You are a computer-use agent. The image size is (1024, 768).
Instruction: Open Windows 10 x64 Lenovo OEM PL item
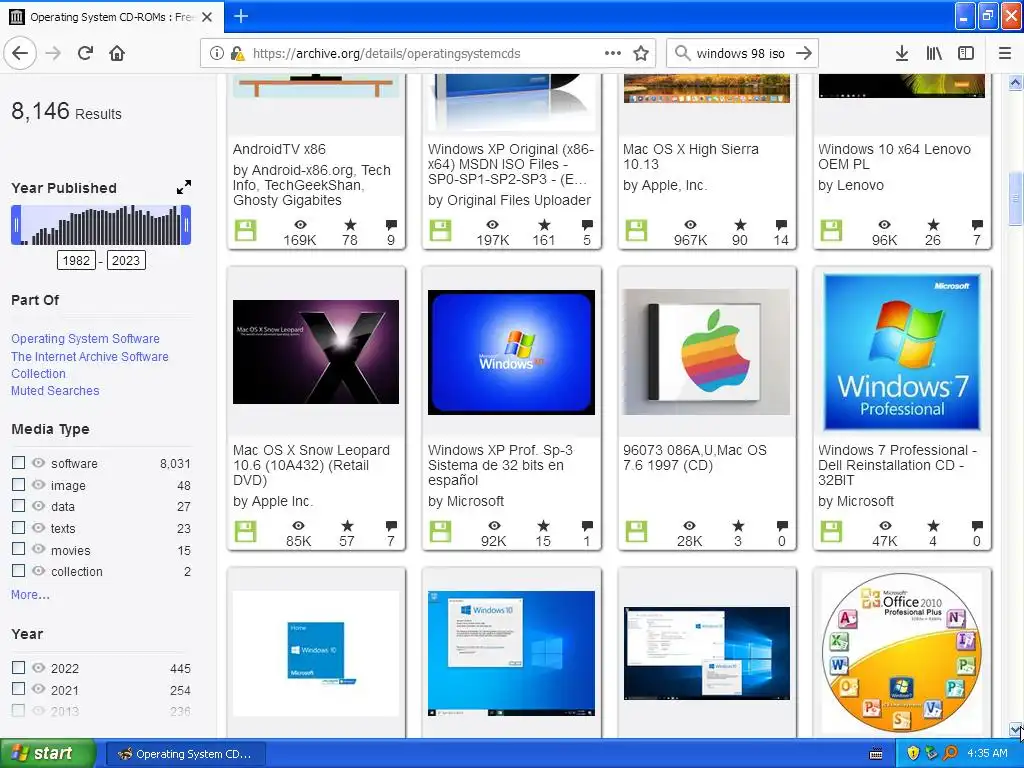(x=894, y=157)
